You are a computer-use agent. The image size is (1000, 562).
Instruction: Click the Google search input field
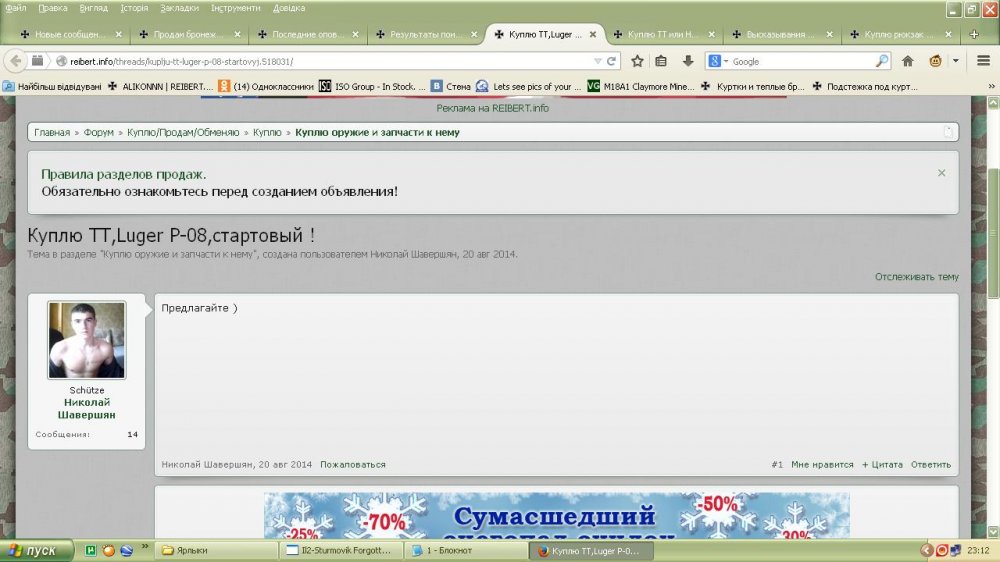(x=802, y=61)
